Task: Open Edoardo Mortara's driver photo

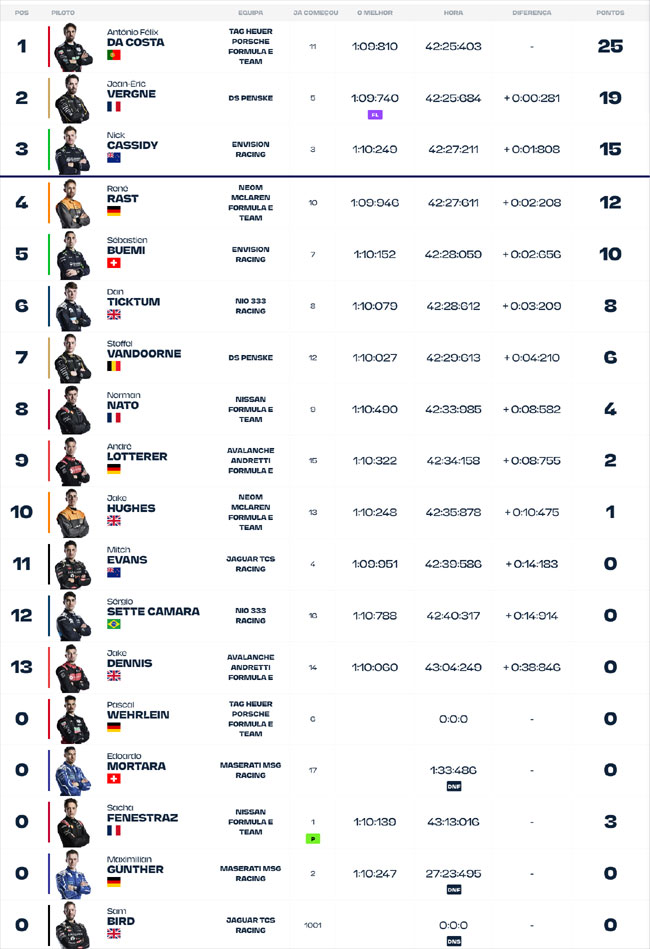Action: [73, 771]
